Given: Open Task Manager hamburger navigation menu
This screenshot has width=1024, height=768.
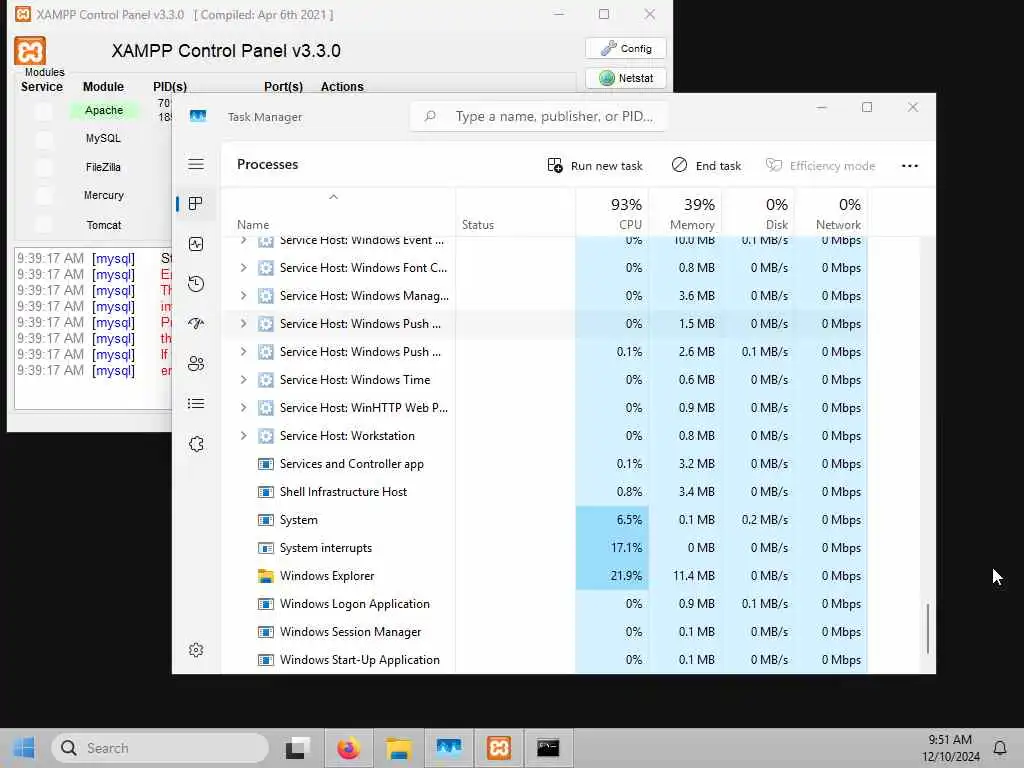Looking at the screenshot, I should 196,164.
